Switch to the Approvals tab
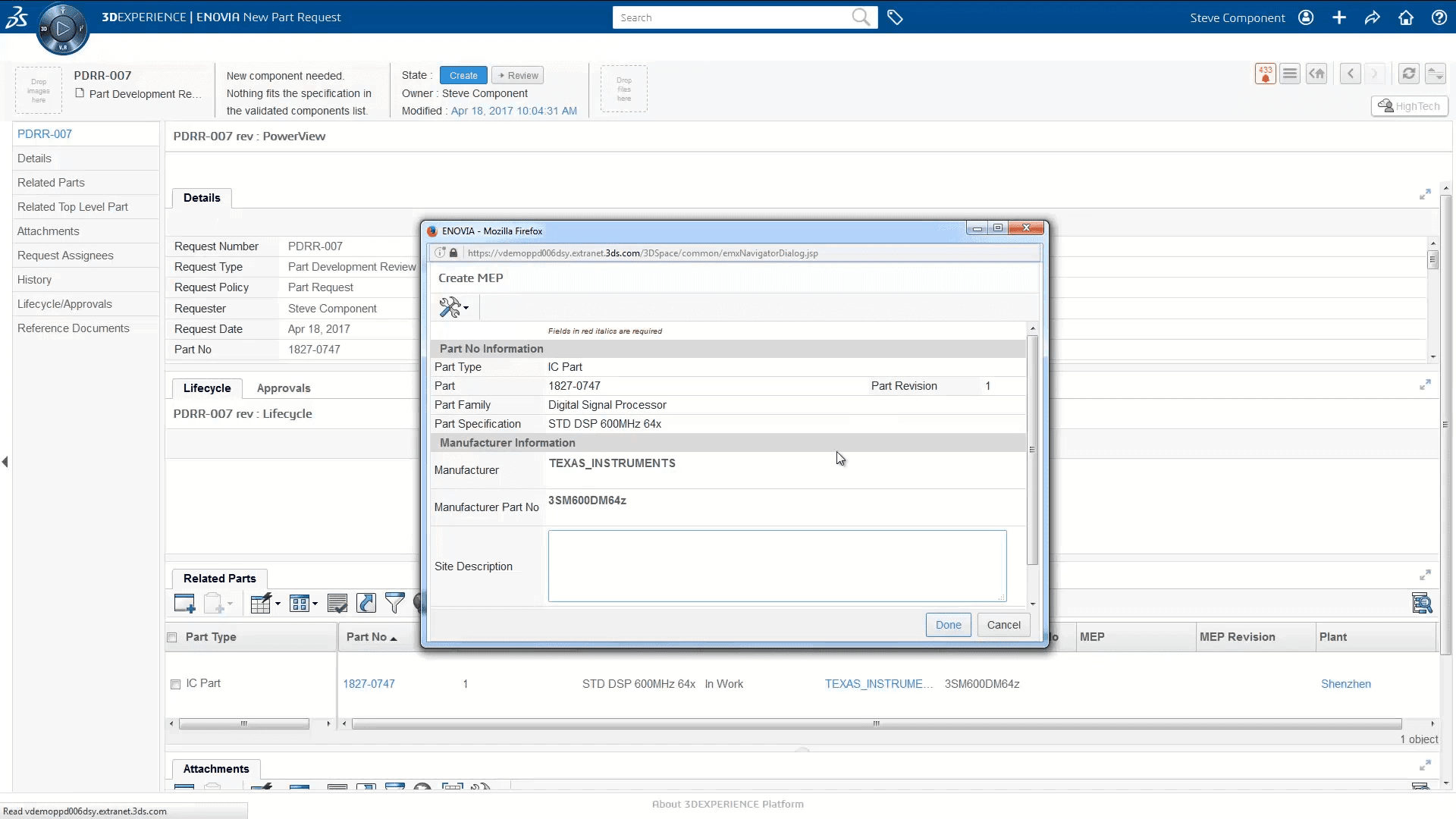This screenshot has width=1456, height=819. 283,388
